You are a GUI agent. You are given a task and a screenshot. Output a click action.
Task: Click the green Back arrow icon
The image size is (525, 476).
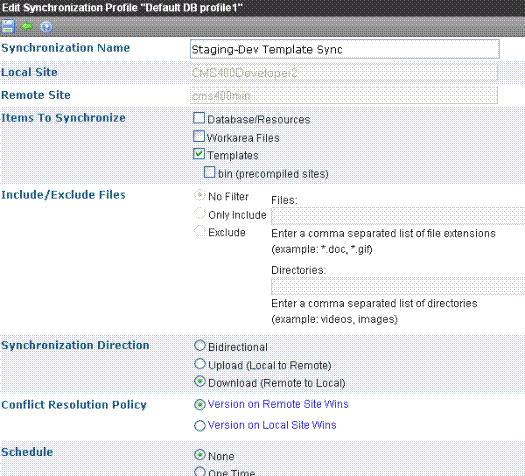(27, 26)
